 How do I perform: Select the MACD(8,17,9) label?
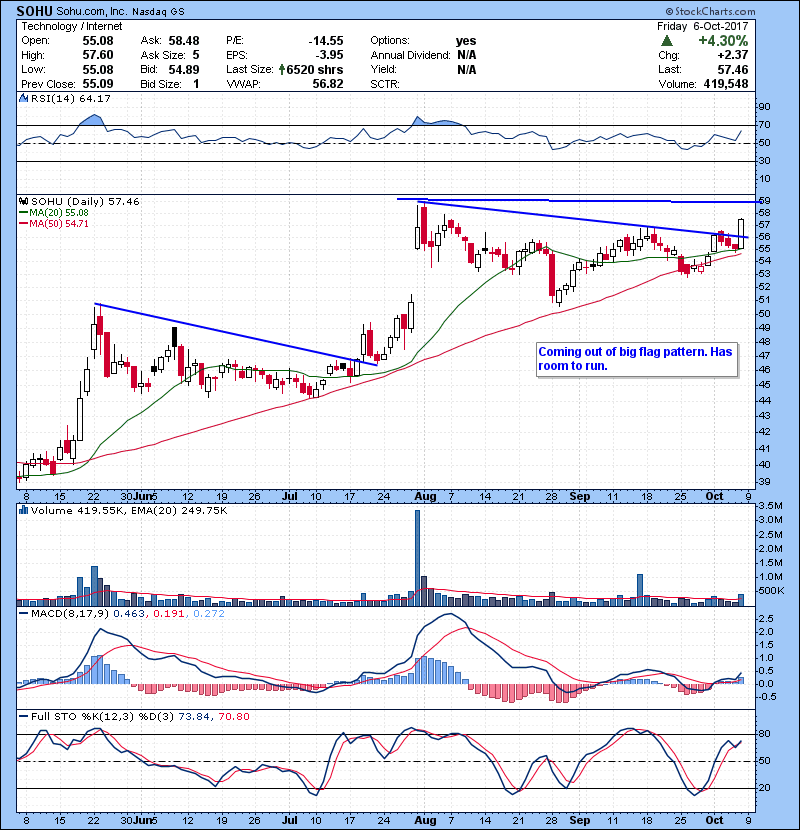(70, 614)
